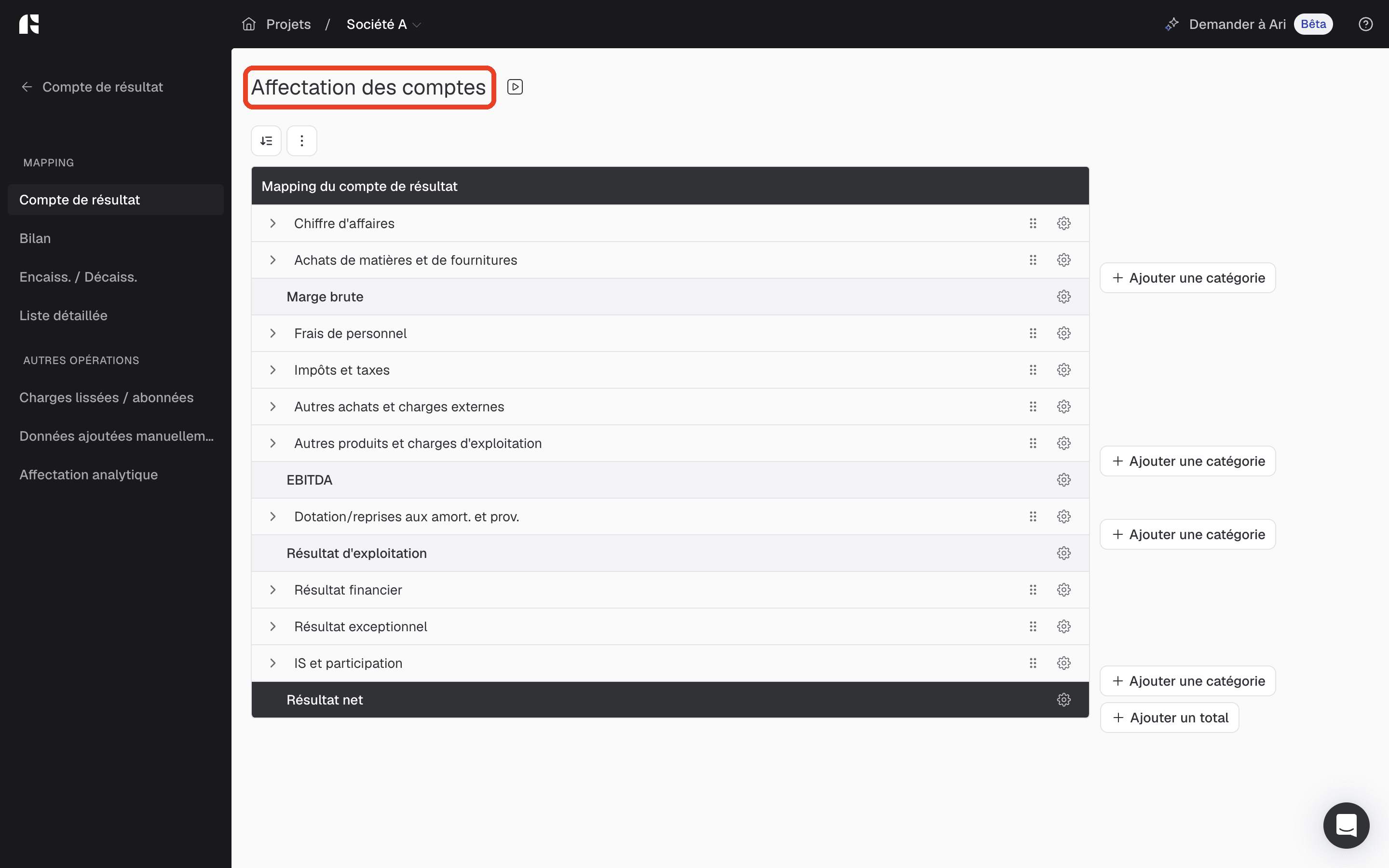
Task: Open settings gear for Résultat financier
Action: click(1063, 590)
